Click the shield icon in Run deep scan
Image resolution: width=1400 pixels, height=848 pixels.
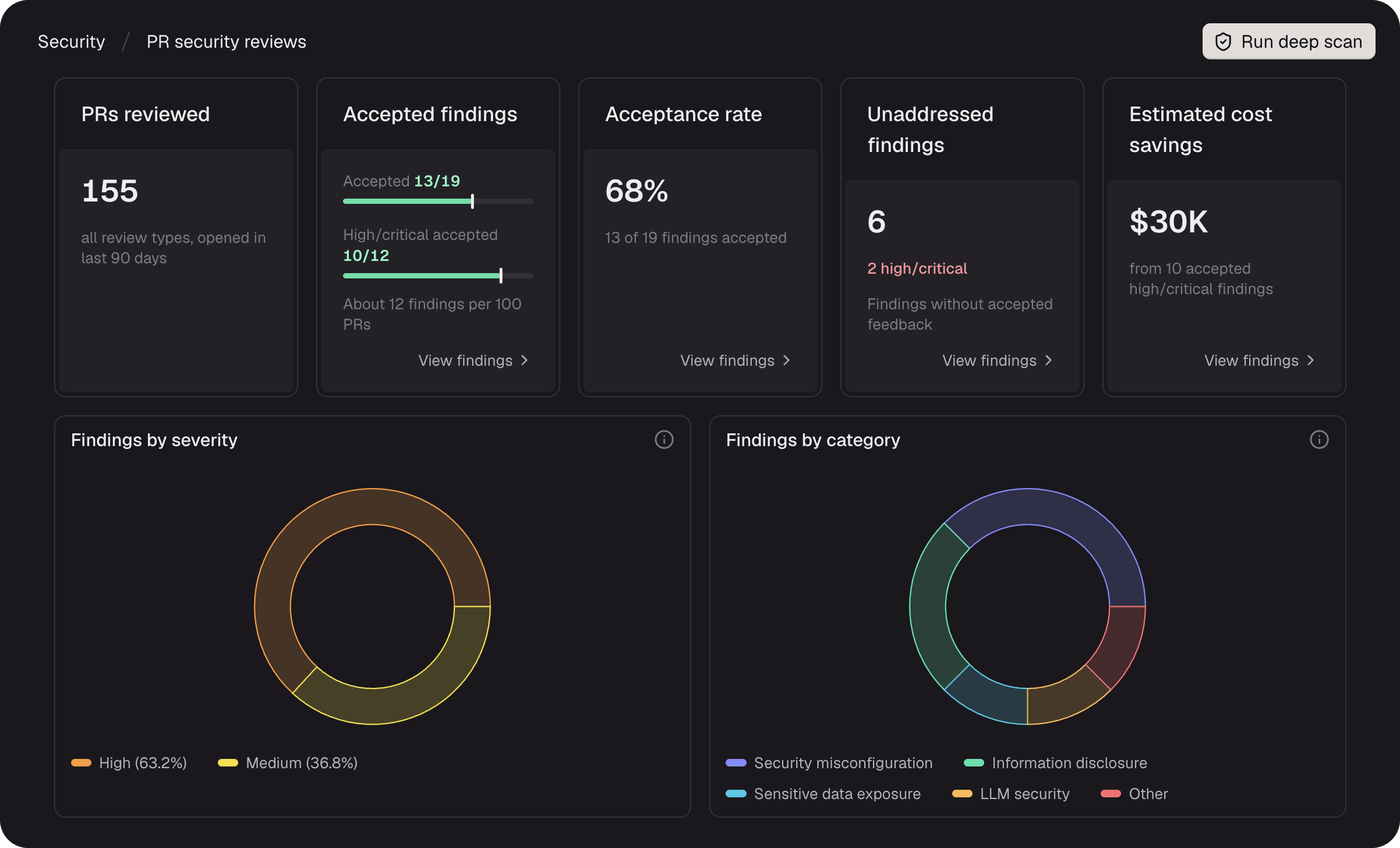1223,42
